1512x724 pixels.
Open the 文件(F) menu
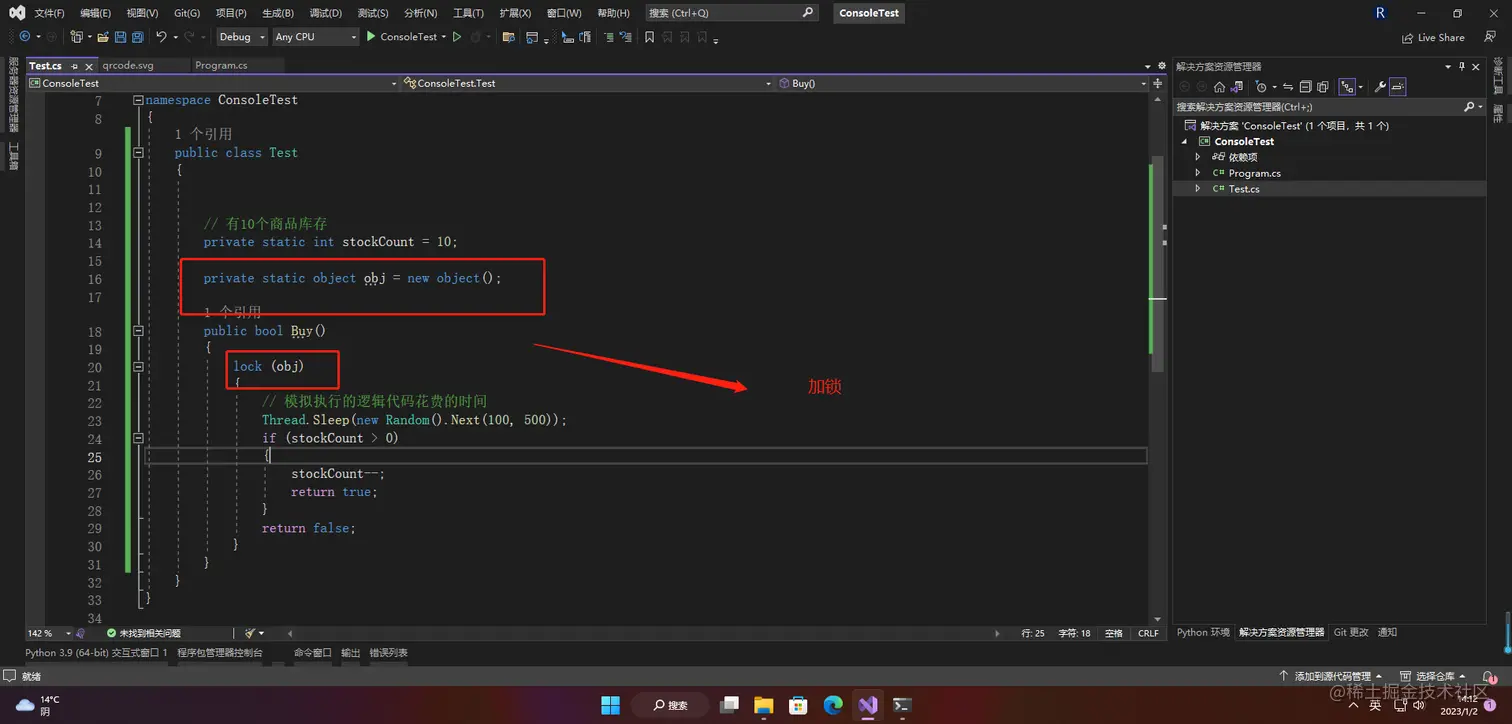click(x=49, y=13)
